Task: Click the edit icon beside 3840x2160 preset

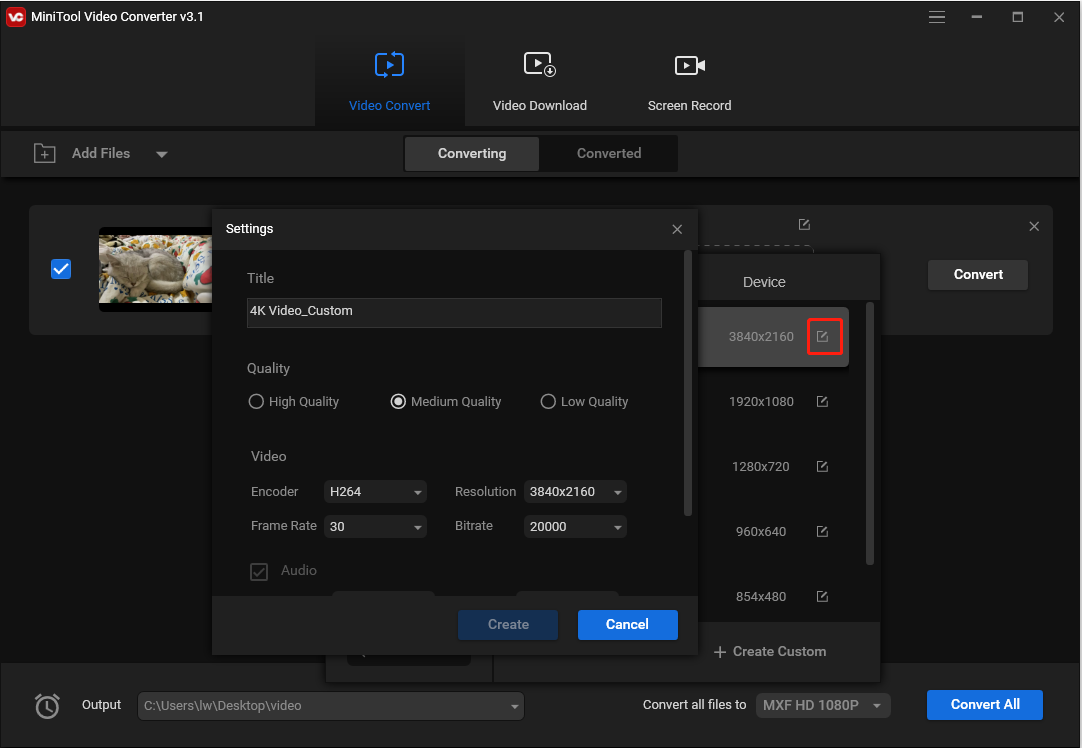Action: (824, 336)
